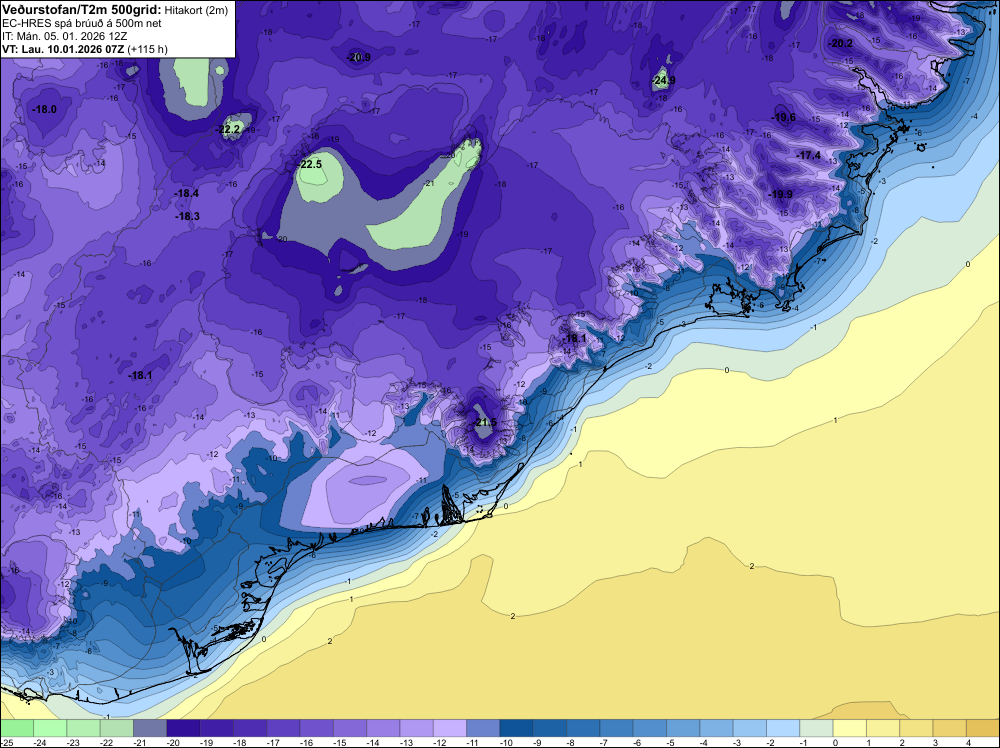This screenshot has height=748, width=1000.
Task: Pick the legend swatch labeled -17
Action: pyautogui.click(x=283, y=728)
